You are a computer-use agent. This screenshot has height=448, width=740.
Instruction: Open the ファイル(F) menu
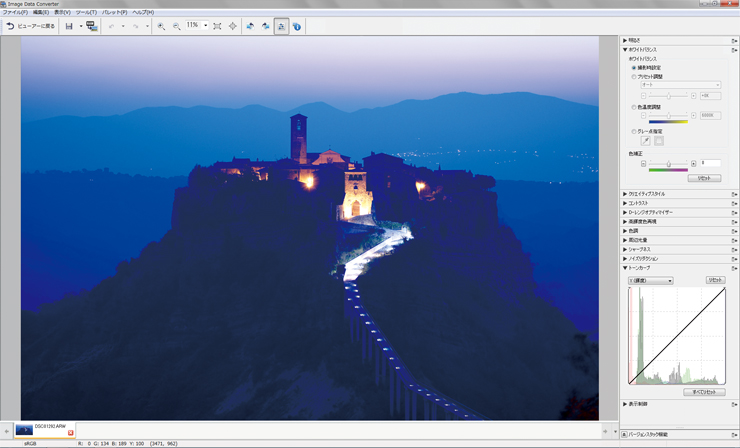14,12
